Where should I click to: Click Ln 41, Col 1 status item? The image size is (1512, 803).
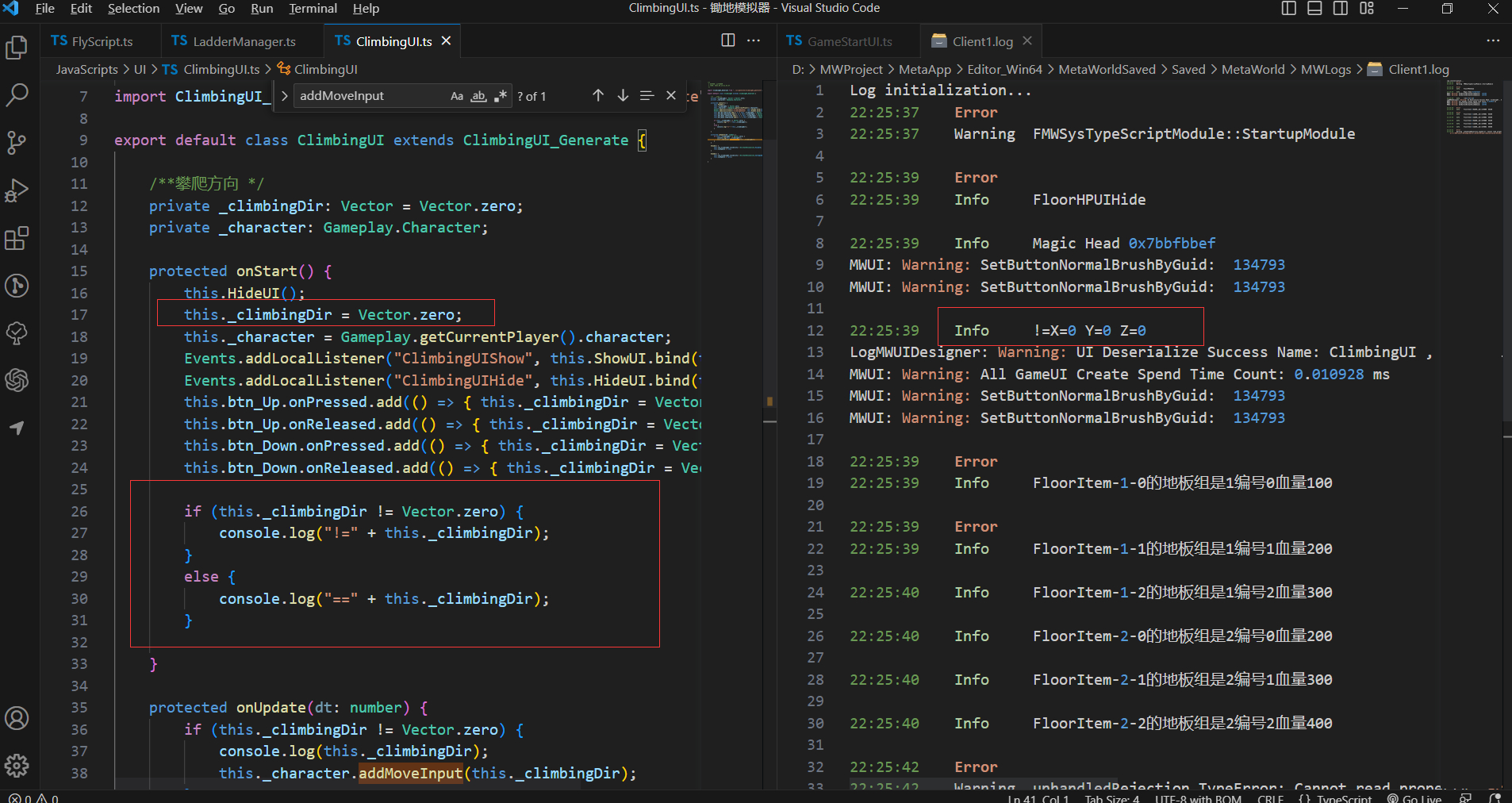click(1038, 798)
